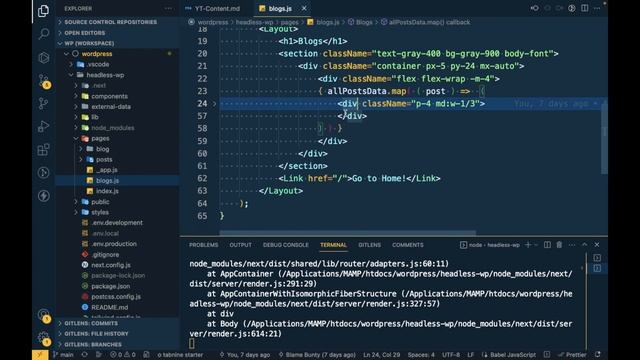Open .env.development file
This screenshot has width=640, height=360.
click(118, 223)
